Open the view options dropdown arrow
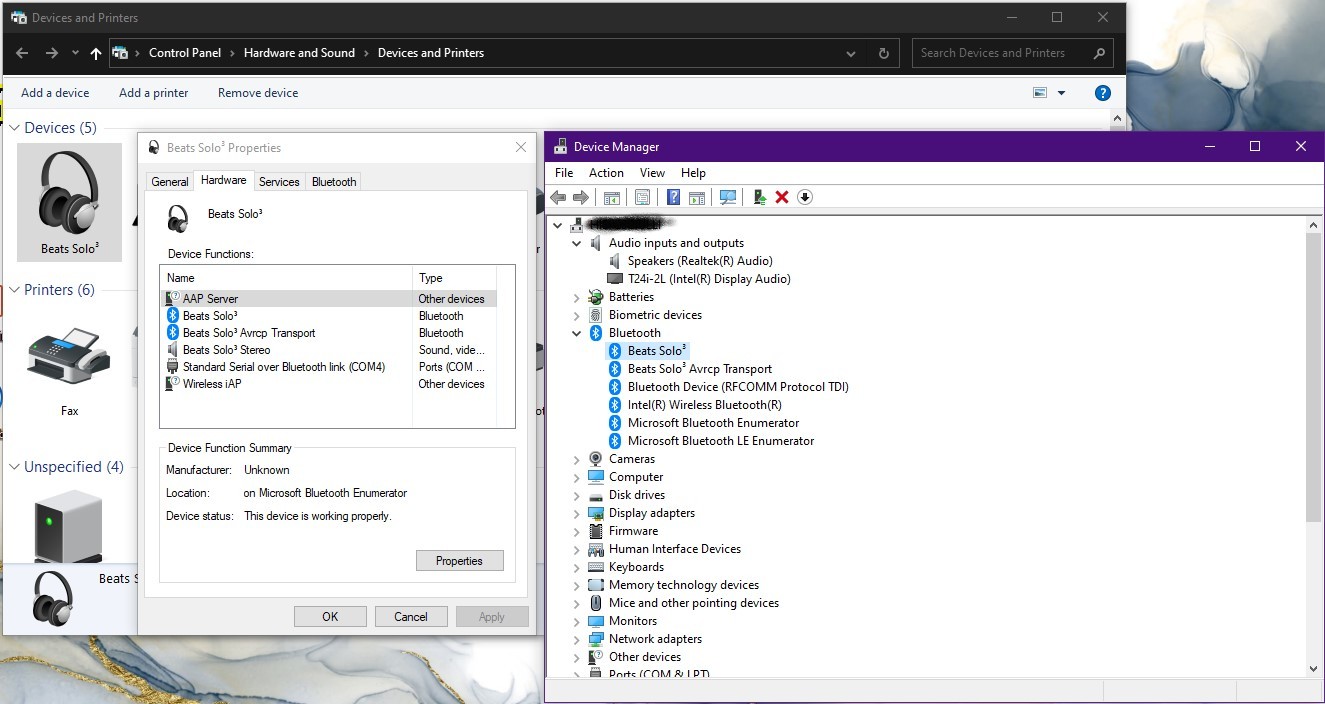This screenshot has height=704, width=1325. click(x=1061, y=93)
